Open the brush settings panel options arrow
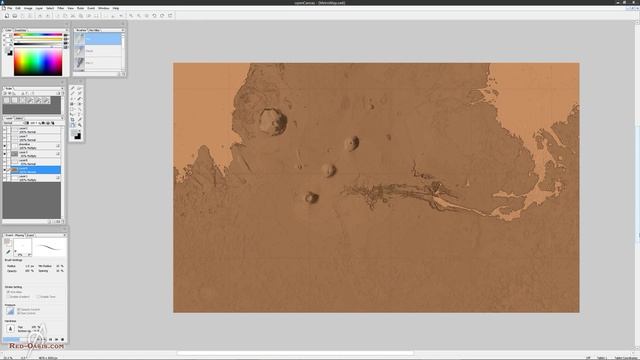 click(x=64, y=235)
